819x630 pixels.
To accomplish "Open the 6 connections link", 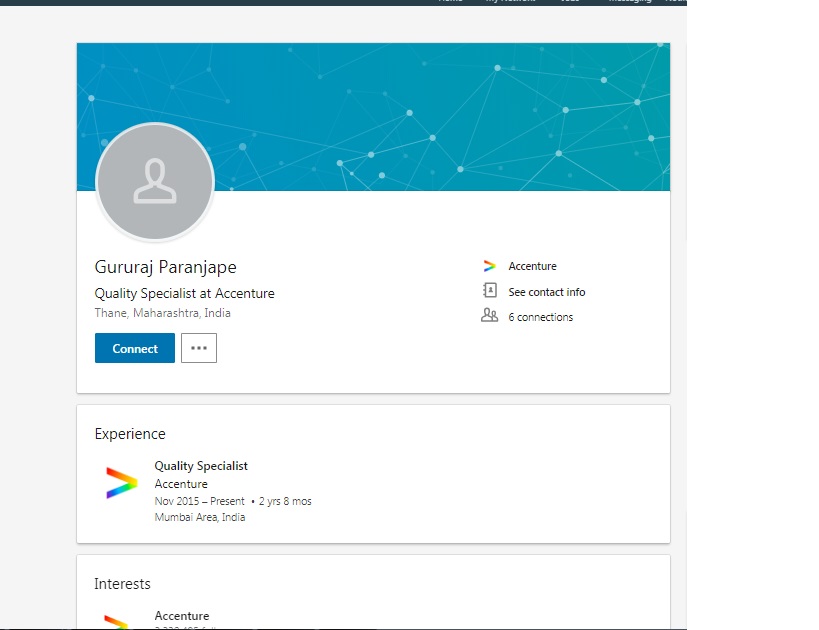I will (x=541, y=317).
